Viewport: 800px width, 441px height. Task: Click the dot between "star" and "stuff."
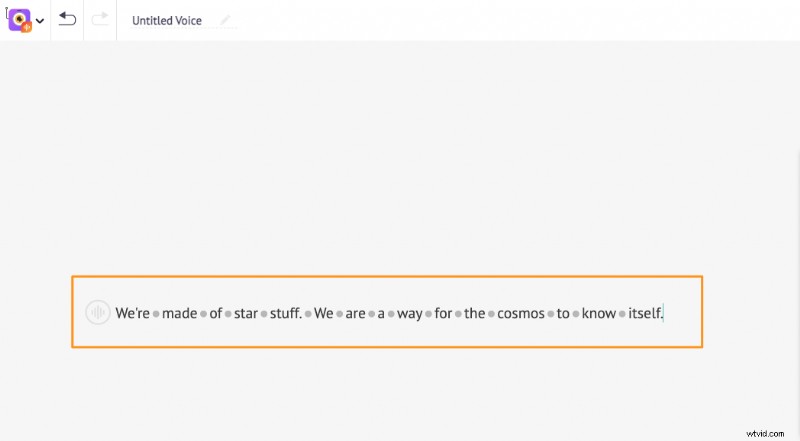coord(263,313)
